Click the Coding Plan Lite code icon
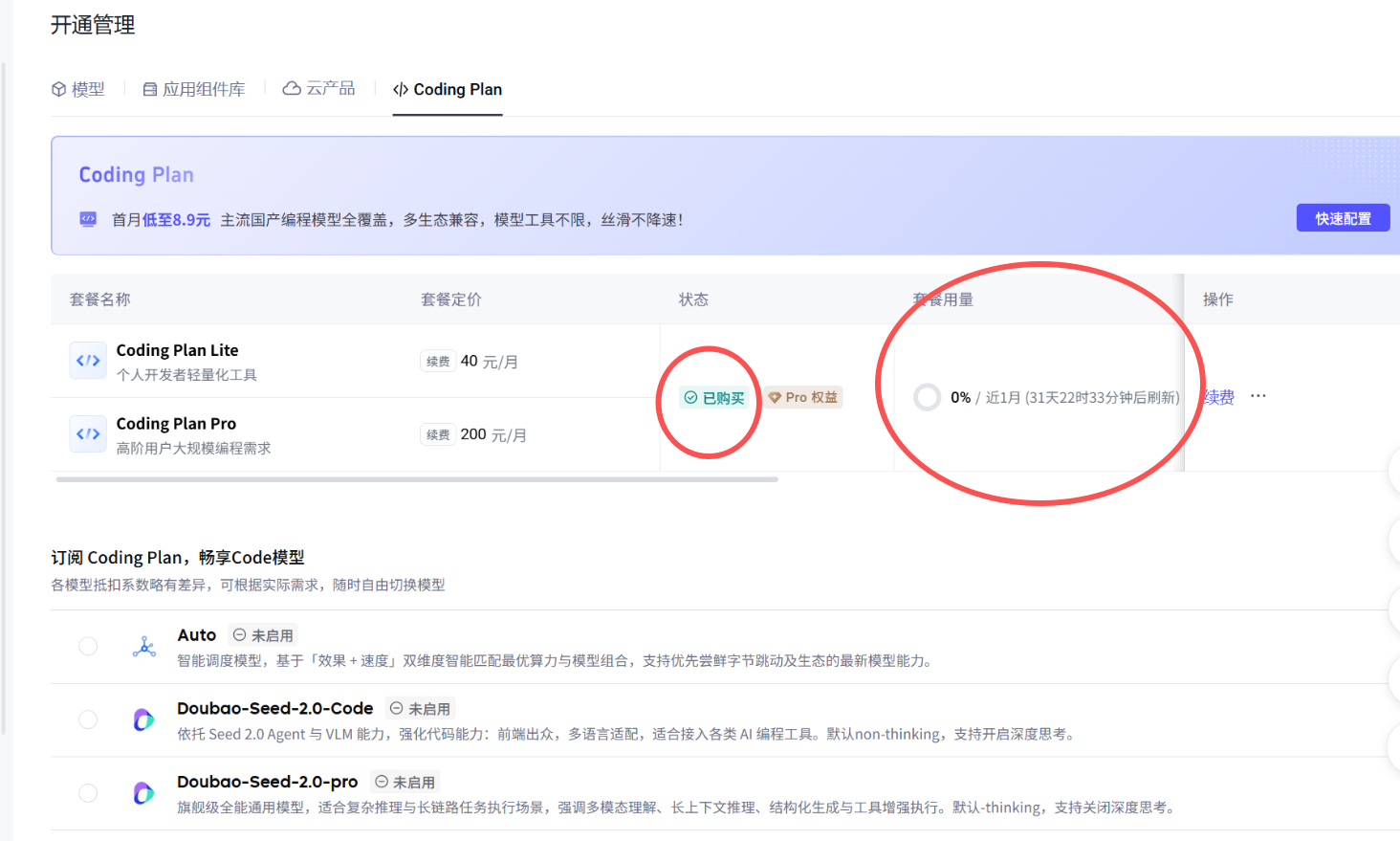 tap(88, 361)
